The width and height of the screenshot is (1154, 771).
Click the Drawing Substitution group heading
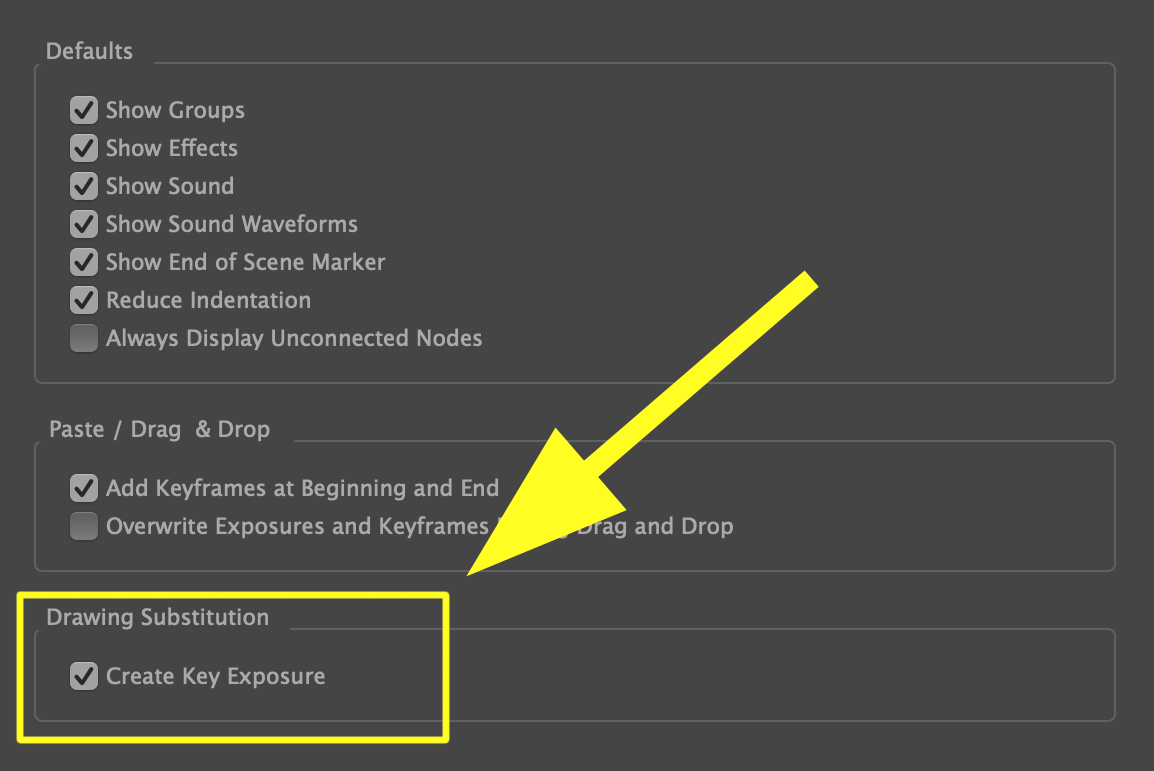(157, 617)
